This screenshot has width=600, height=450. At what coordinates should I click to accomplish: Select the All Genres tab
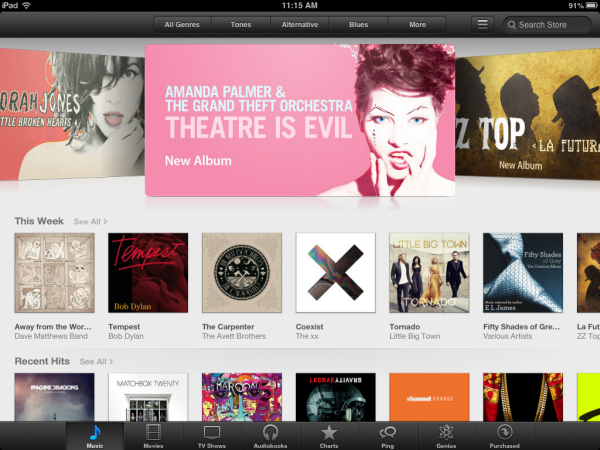pos(181,24)
